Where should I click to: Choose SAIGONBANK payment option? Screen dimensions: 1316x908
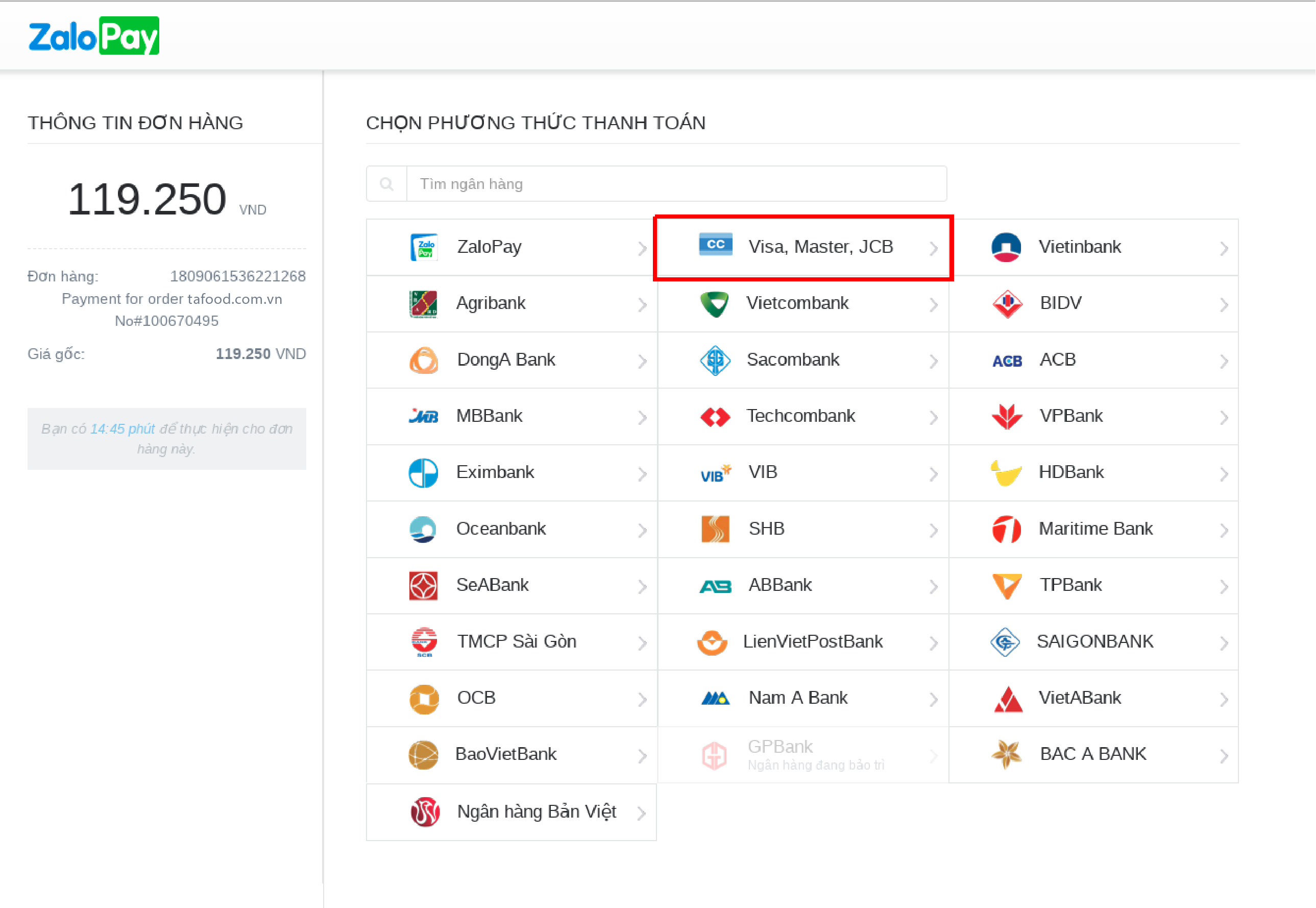1093,642
